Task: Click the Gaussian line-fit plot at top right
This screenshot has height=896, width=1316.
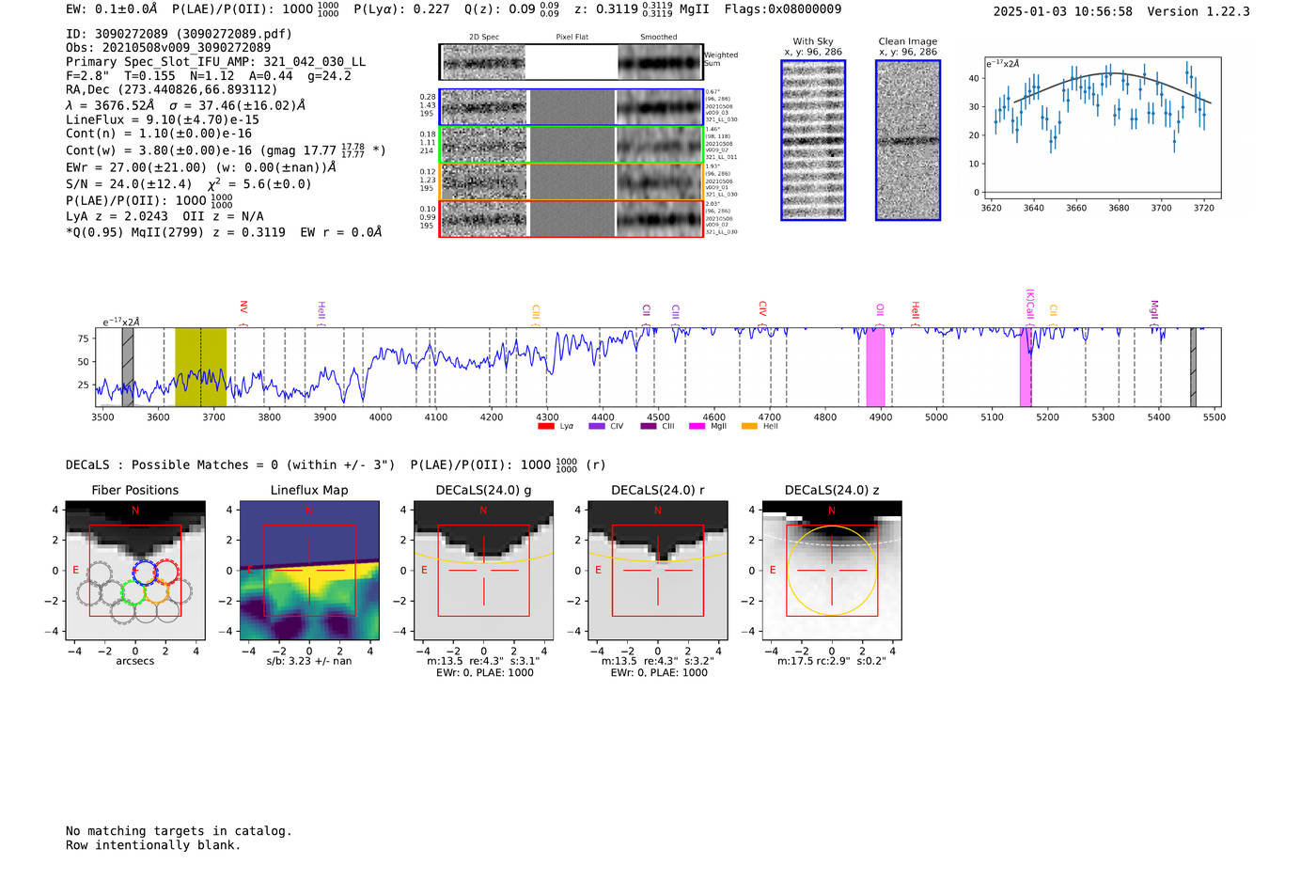Action: click(x=1101, y=128)
